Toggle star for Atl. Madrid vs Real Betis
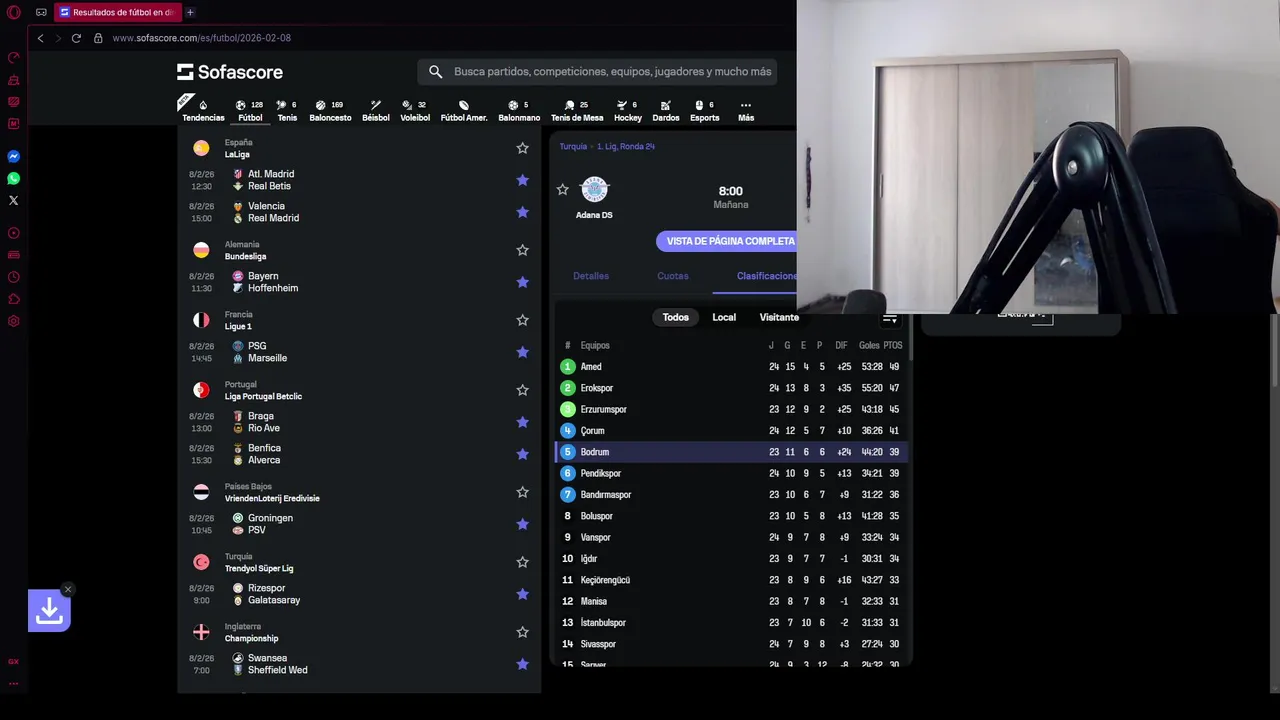The width and height of the screenshot is (1280, 720). (x=522, y=180)
